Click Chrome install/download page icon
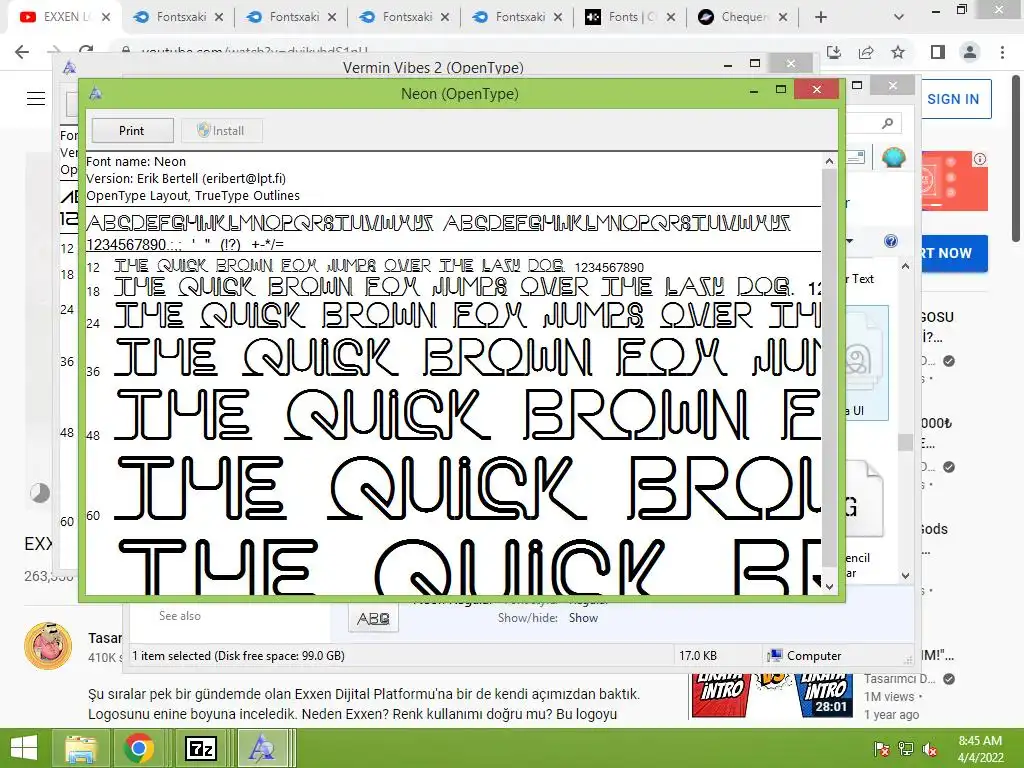 click(834, 52)
